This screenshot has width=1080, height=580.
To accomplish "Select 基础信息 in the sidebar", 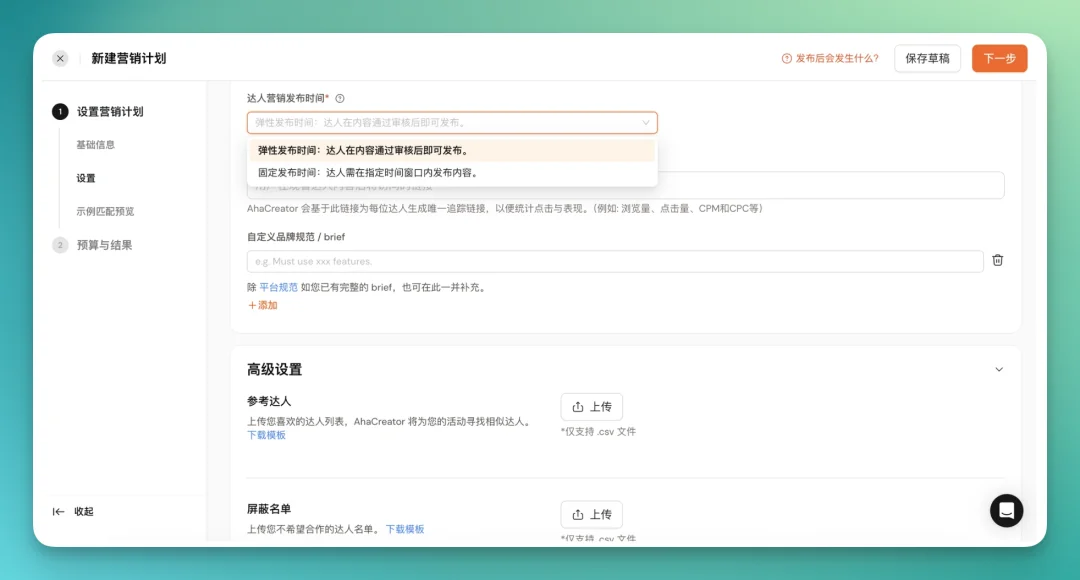I will (97, 143).
